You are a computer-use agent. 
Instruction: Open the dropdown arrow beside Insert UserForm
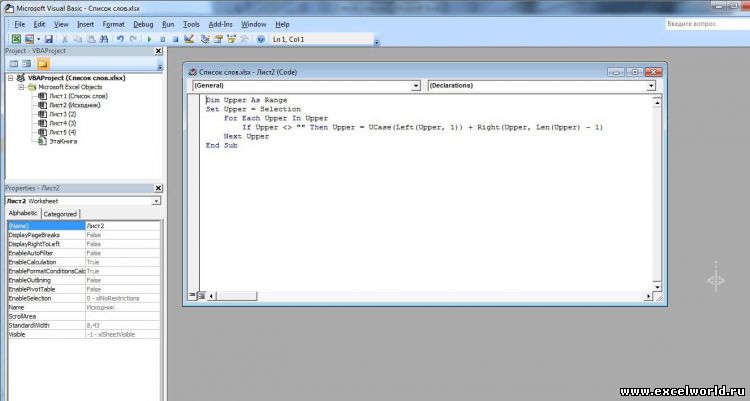point(38,39)
